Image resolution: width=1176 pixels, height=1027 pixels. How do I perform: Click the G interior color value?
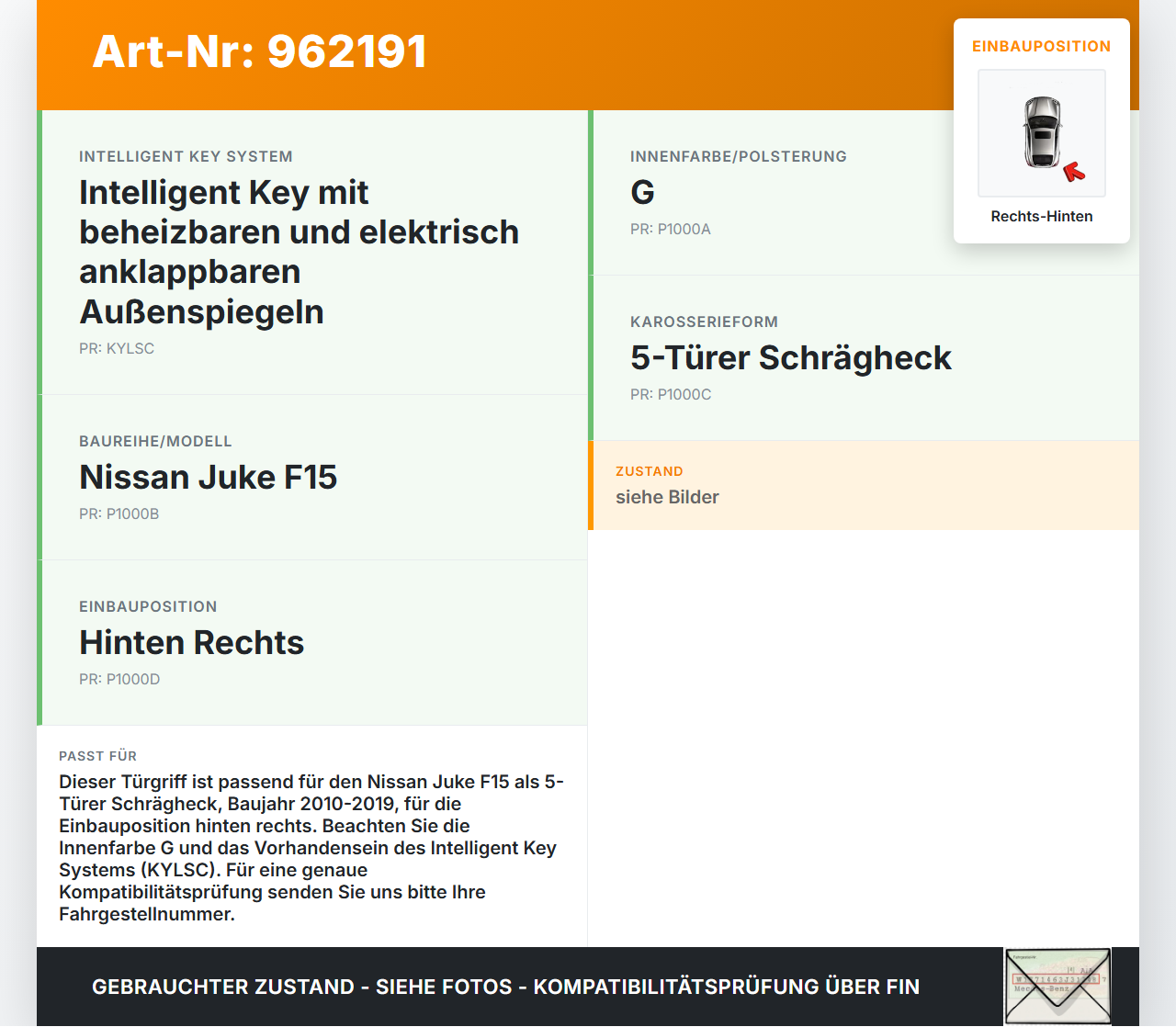[643, 192]
